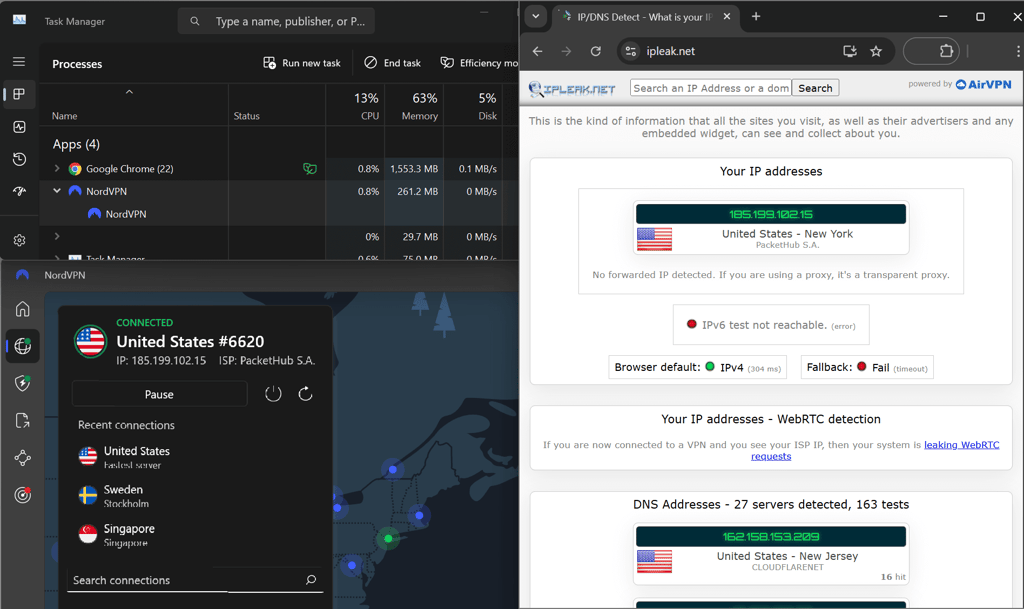The width and height of the screenshot is (1024, 609).
Task: Open browser tab search dropdown arrow
Action: [536, 16]
